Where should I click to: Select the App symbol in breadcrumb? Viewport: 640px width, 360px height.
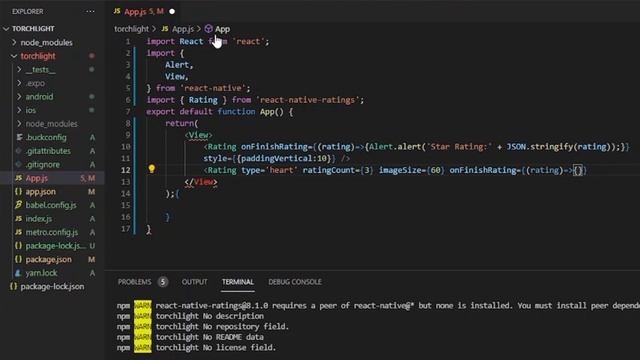point(222,29)
